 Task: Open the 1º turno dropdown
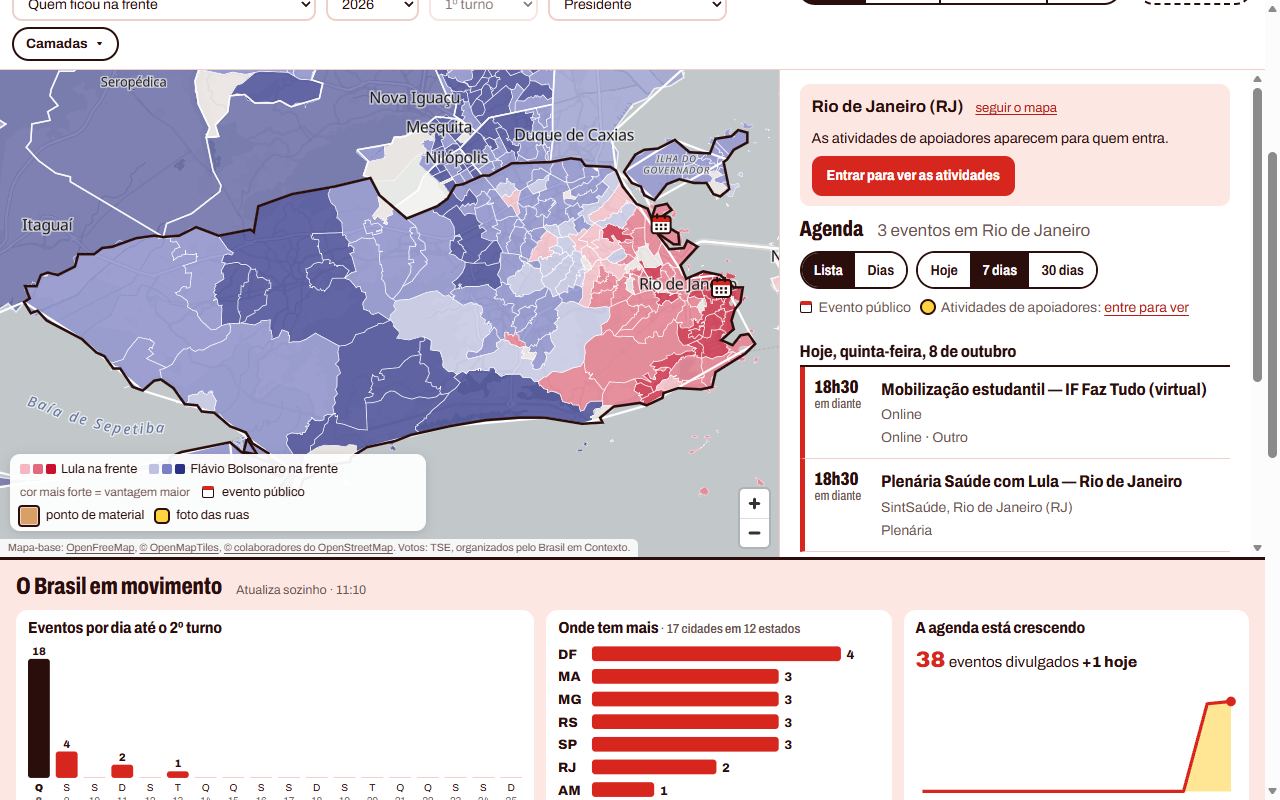(484, 6)
